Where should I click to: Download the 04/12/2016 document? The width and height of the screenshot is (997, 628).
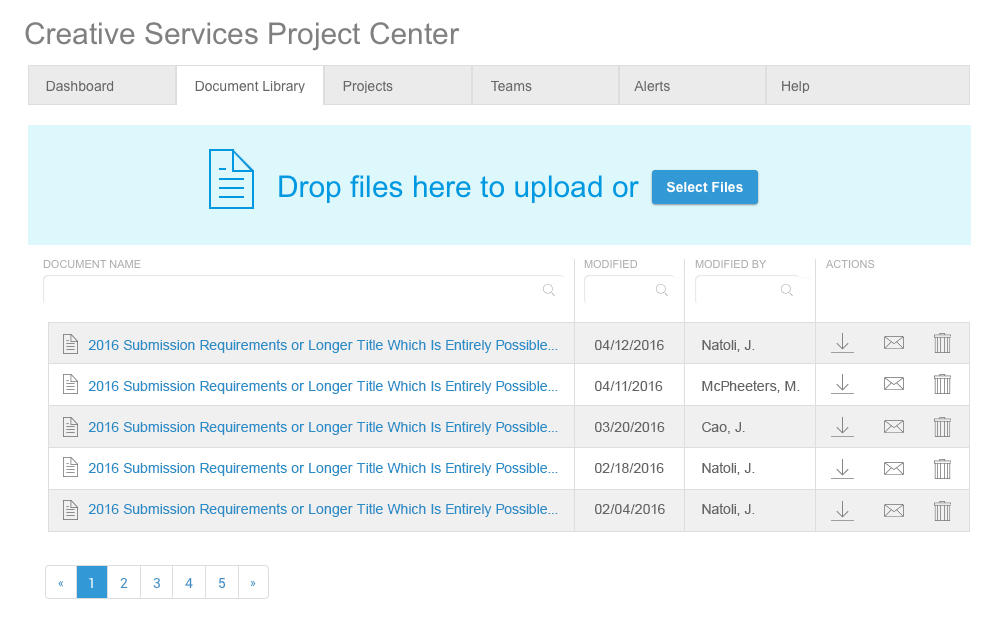842,344
